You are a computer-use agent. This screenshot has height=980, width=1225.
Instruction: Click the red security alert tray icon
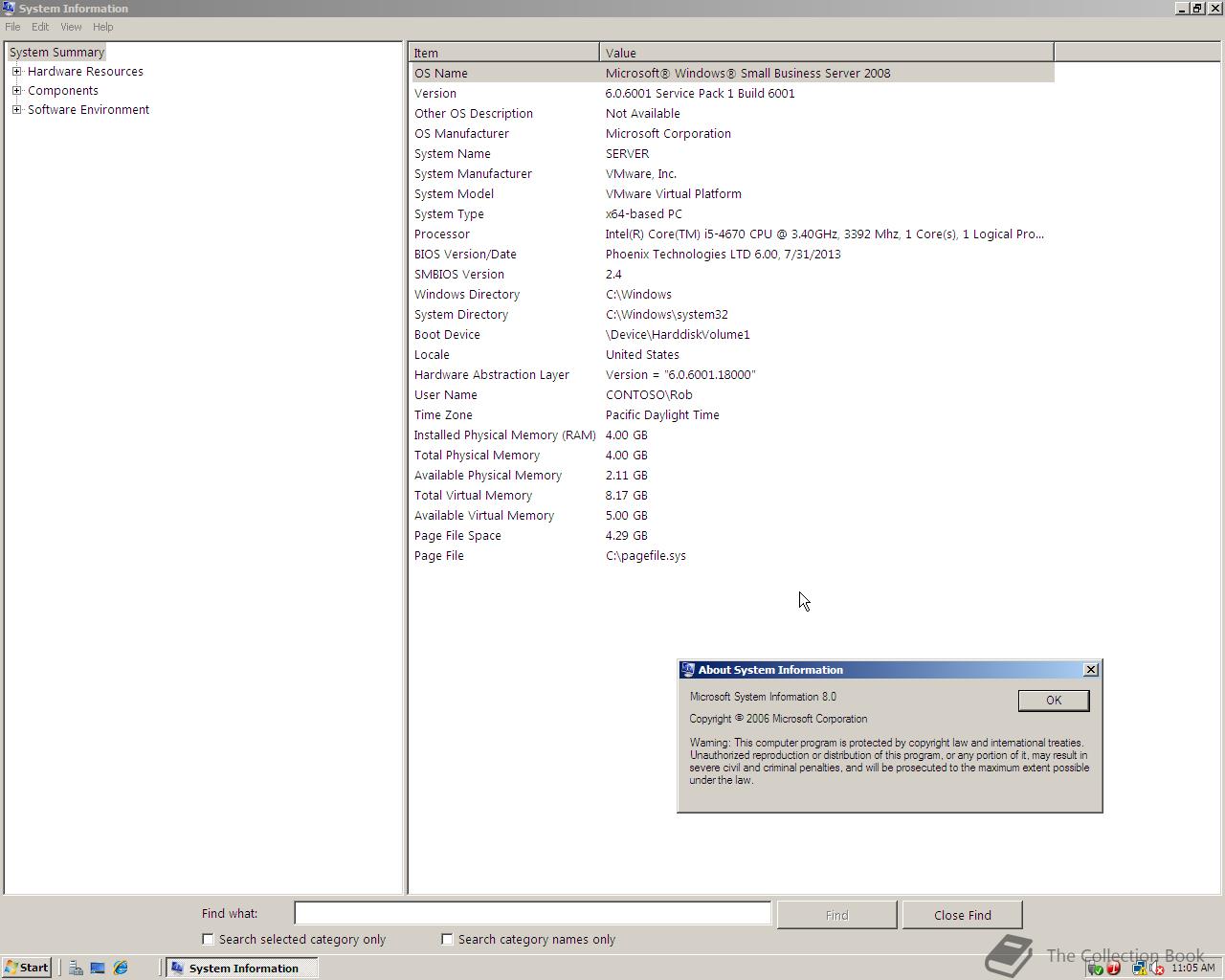1114,969
